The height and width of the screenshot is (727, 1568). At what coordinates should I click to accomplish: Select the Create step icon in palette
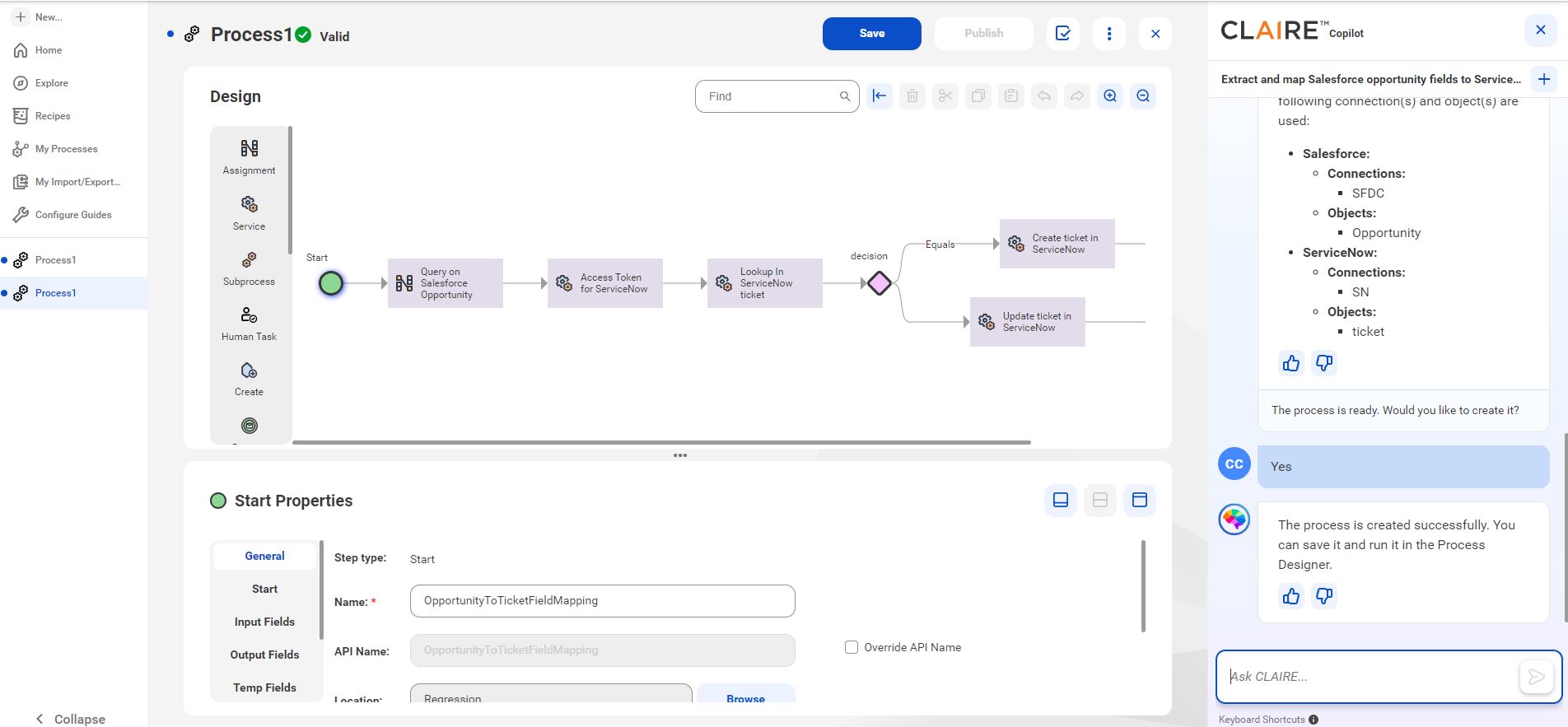tap(249, 370)
